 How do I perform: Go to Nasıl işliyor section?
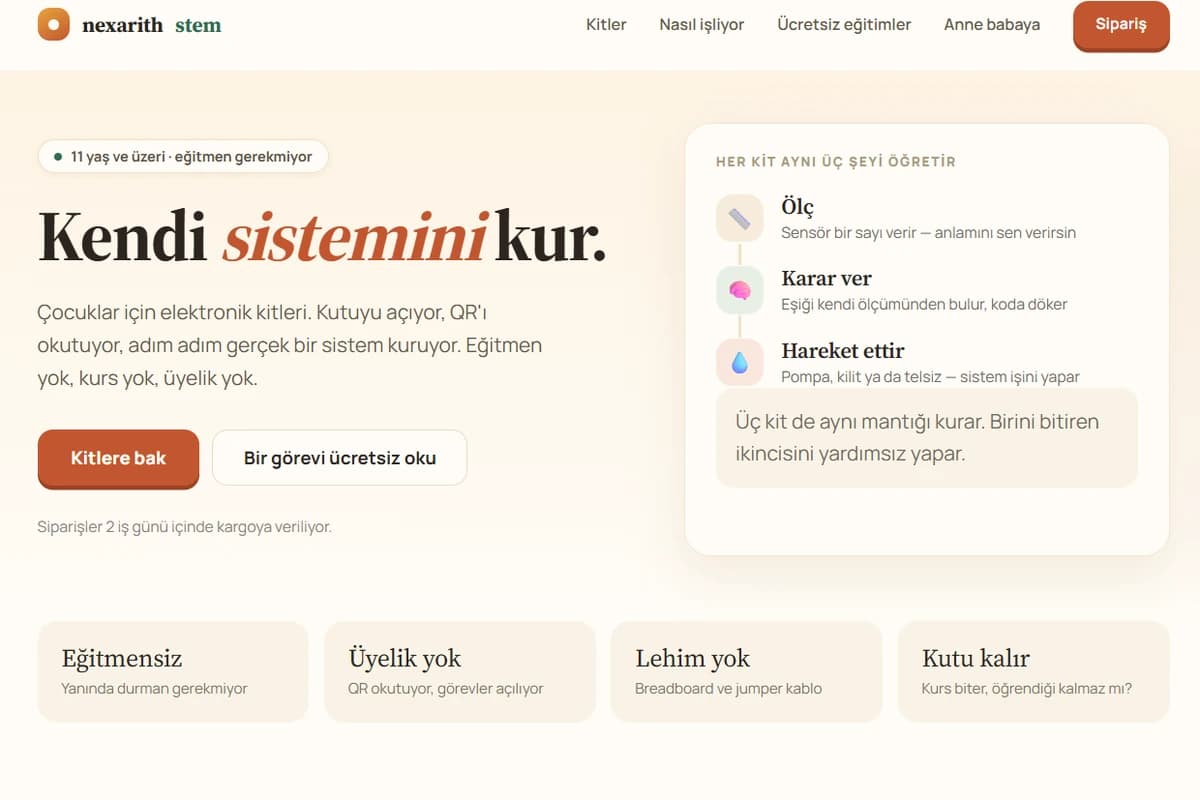(x=702, y=25)
